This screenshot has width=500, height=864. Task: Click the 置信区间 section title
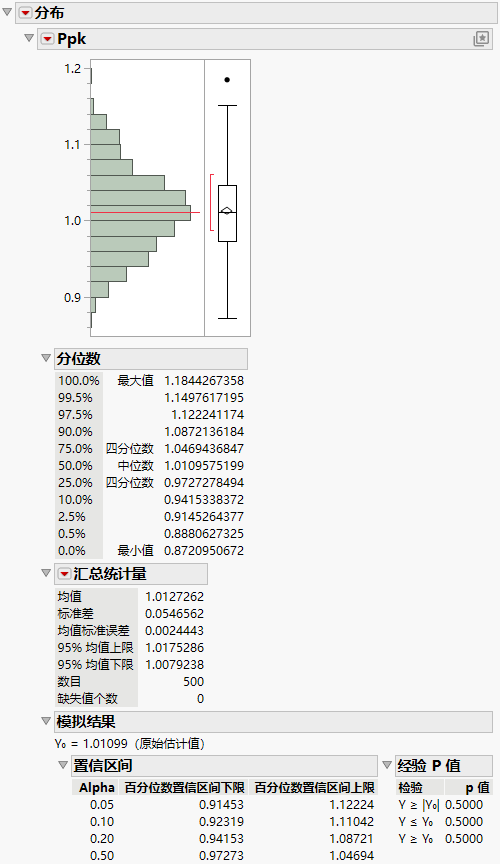[x=103, y=765]
